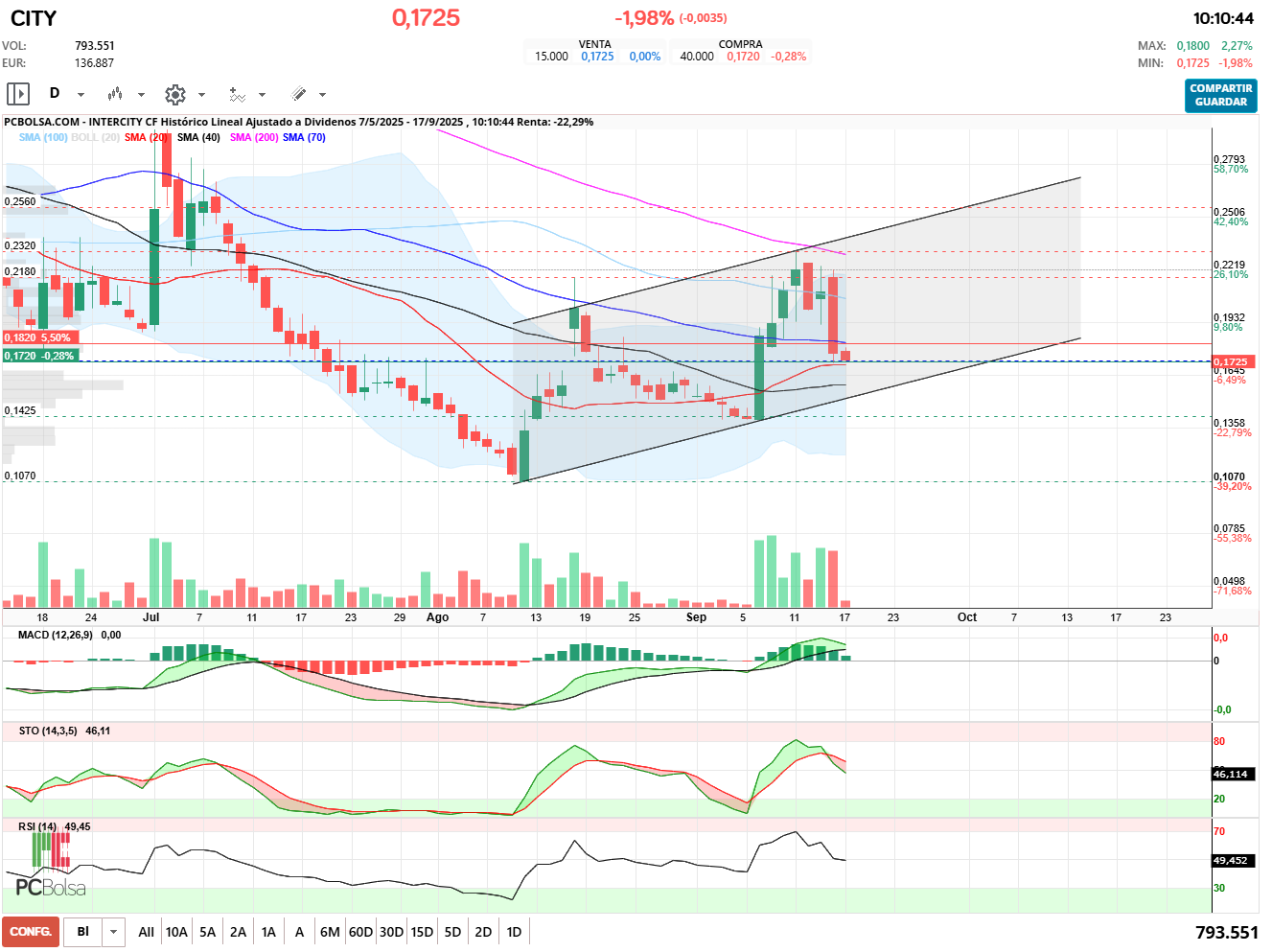Select the A year range

click(299, 932)
